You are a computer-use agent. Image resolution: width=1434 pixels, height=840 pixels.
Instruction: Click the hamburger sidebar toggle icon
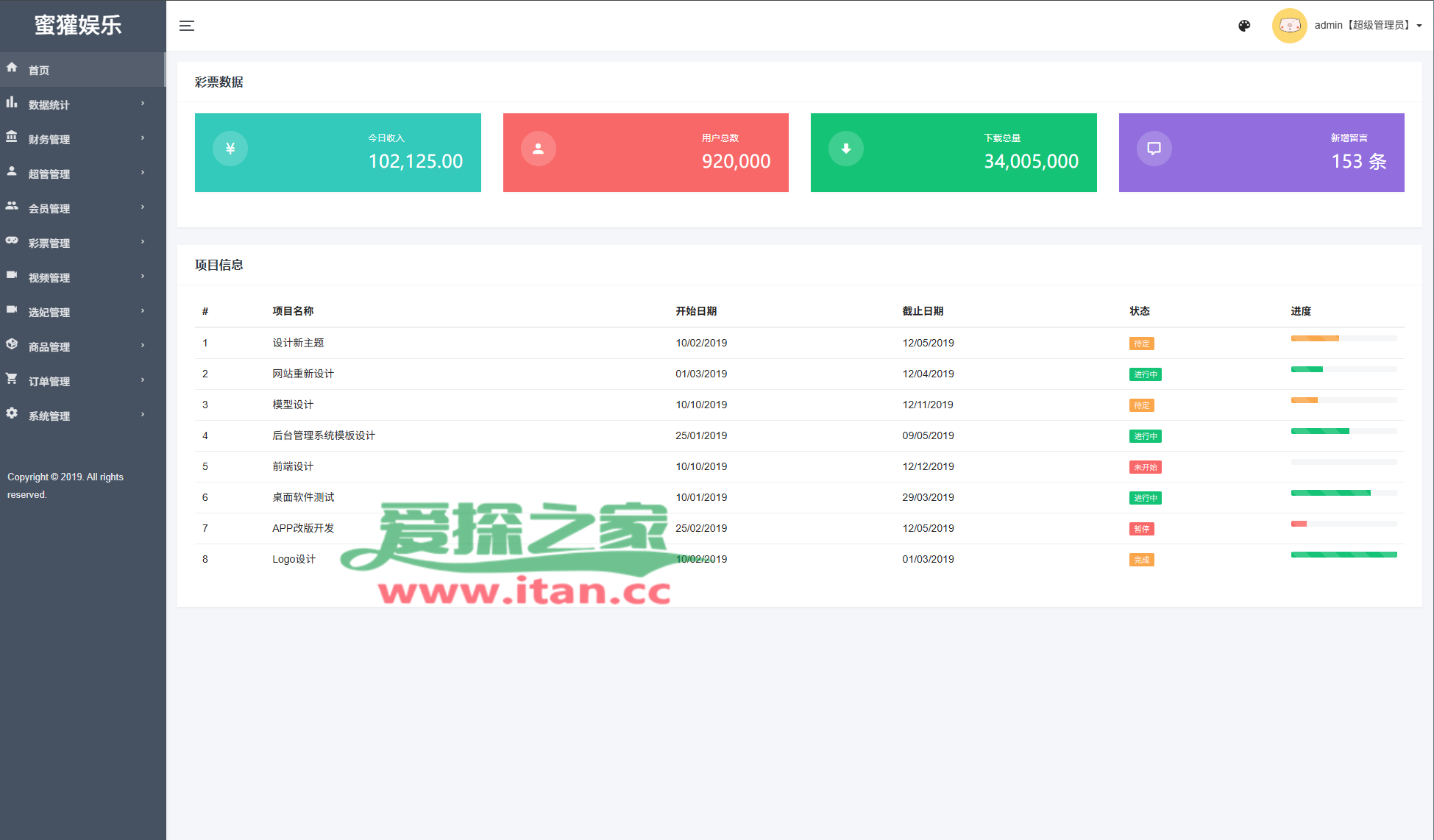point(187,26)
